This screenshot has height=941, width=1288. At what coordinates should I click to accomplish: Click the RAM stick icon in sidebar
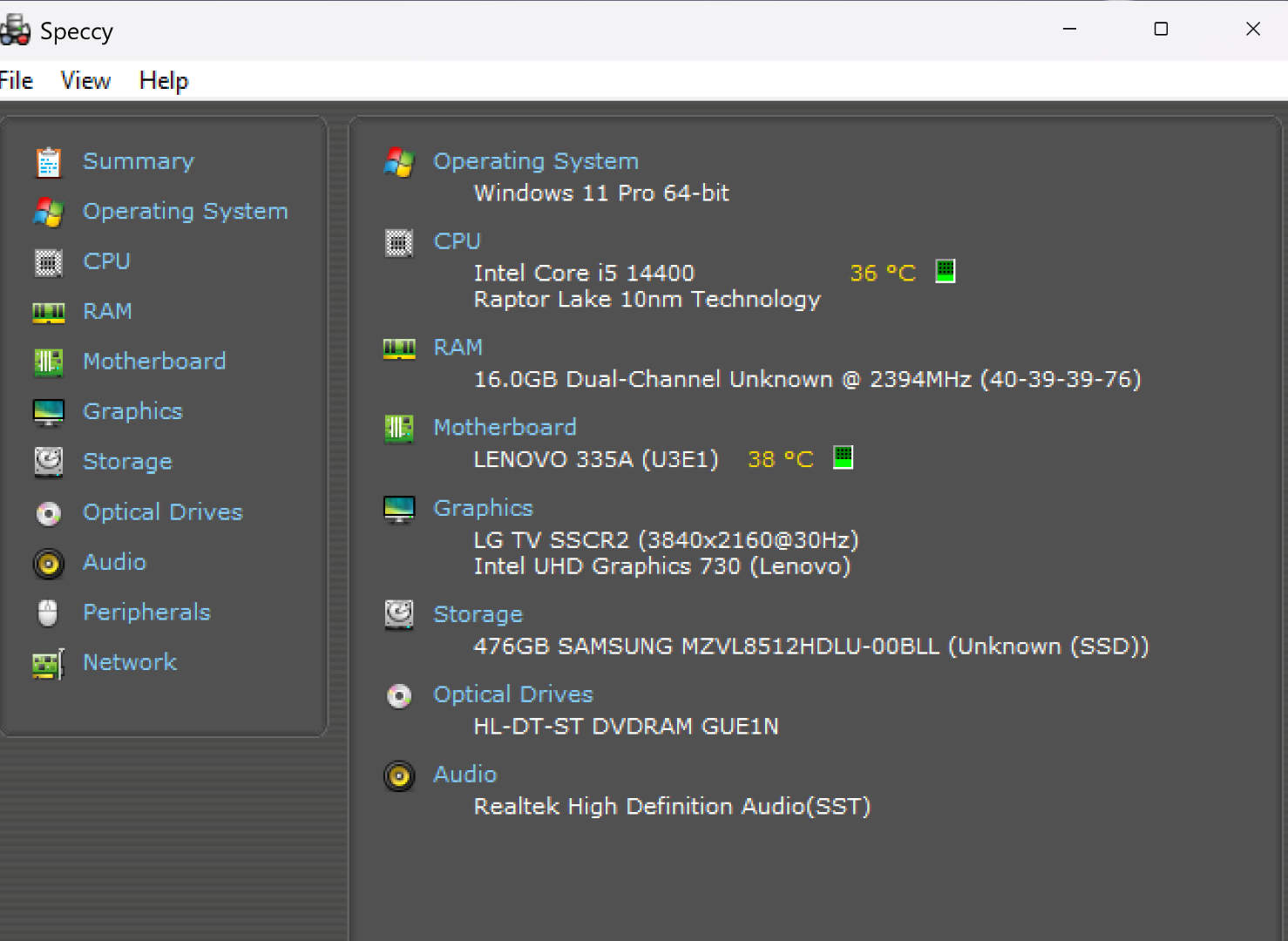click(x=48, y=312)
